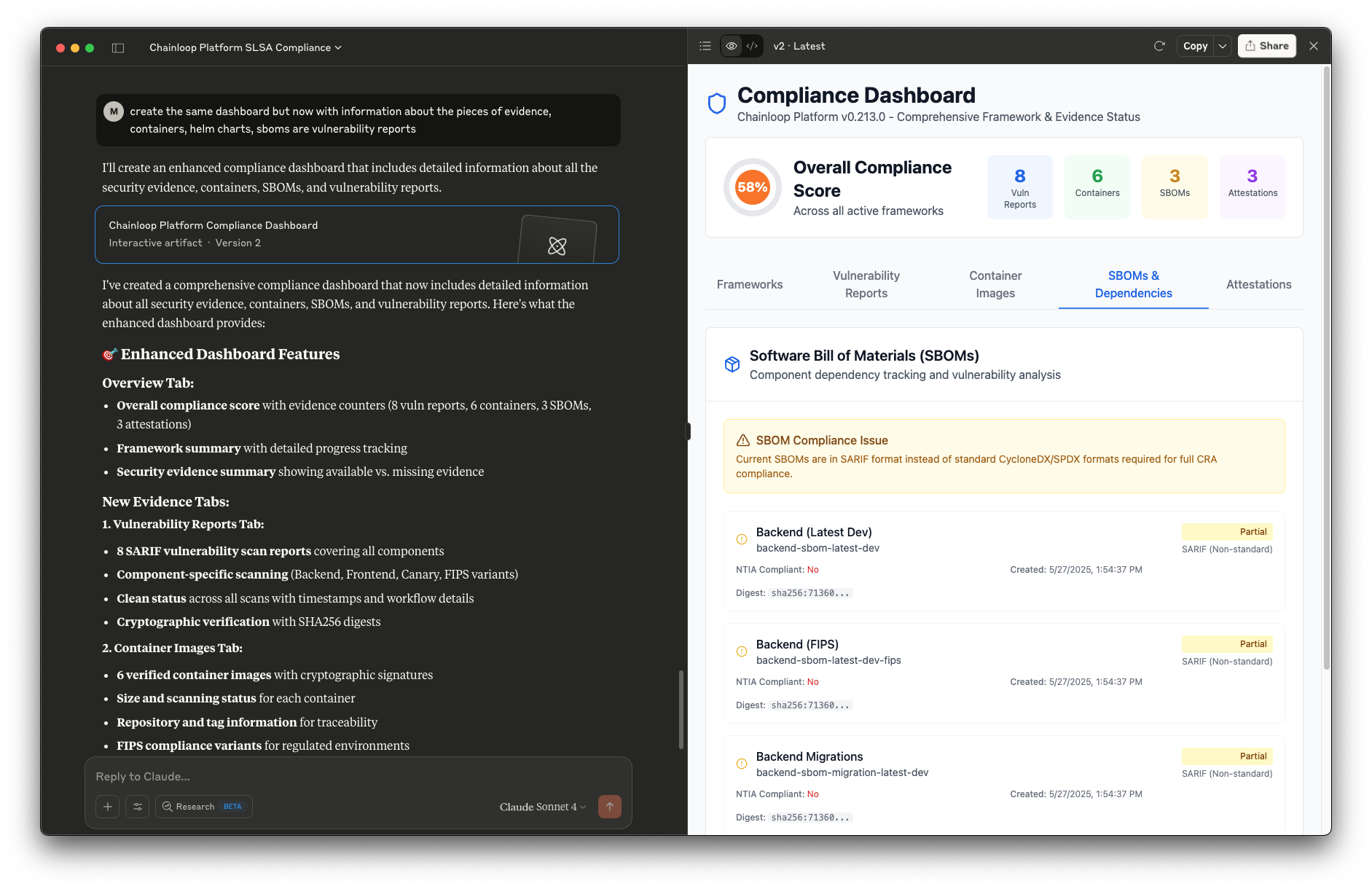Open the artifact list menu icon
Viewport: 1372px width, 889px height.
[705, 46]
